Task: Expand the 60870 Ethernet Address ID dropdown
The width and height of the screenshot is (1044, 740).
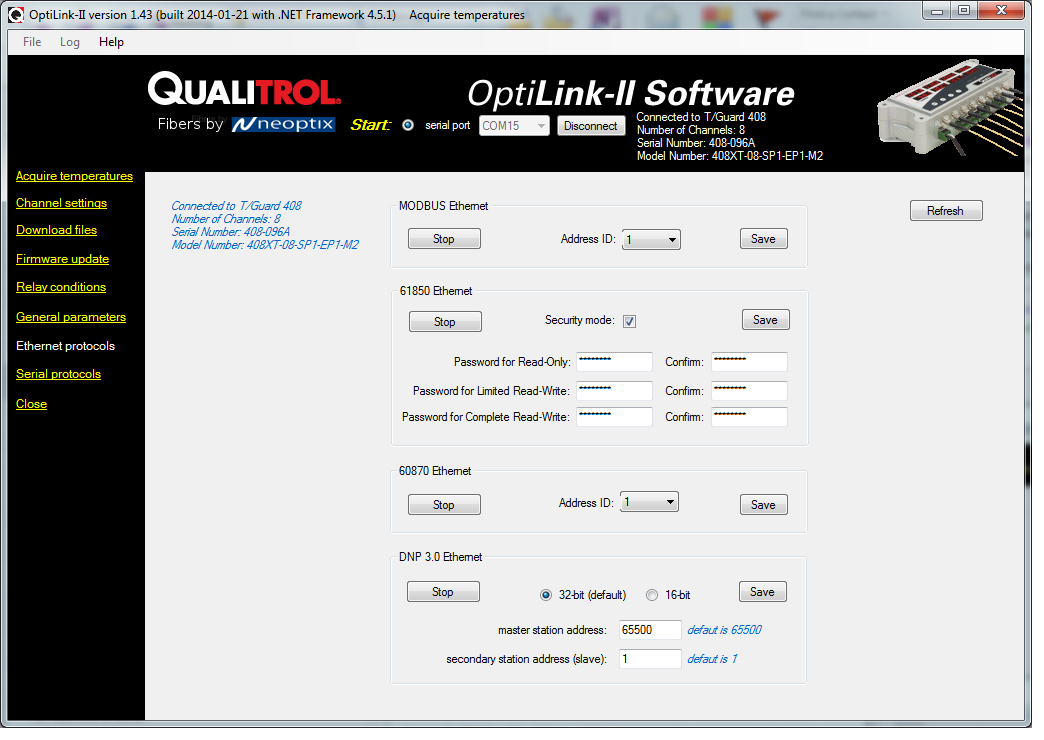Action: 649,502
